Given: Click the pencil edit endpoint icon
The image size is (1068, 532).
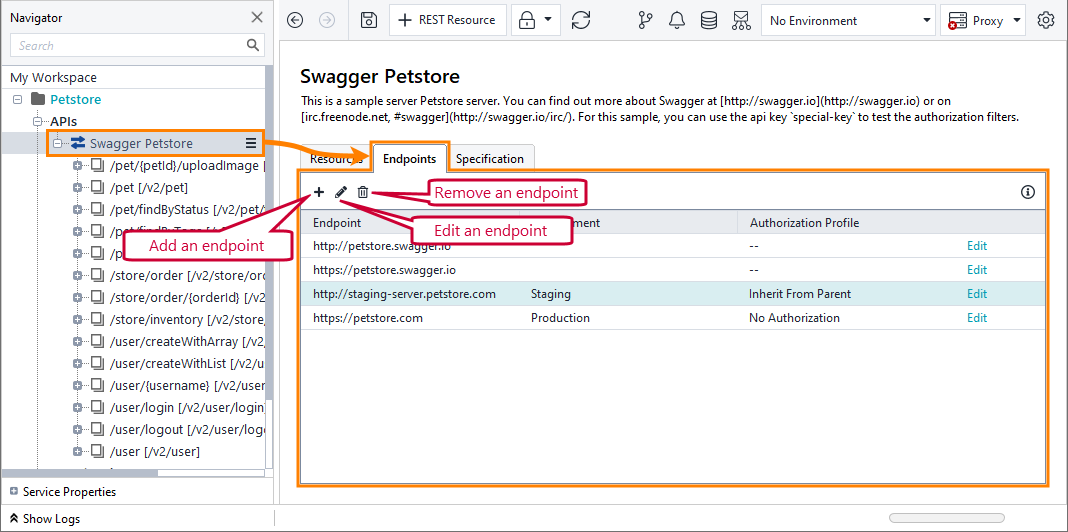Looking at the screenshot, I should pos(341,192).
